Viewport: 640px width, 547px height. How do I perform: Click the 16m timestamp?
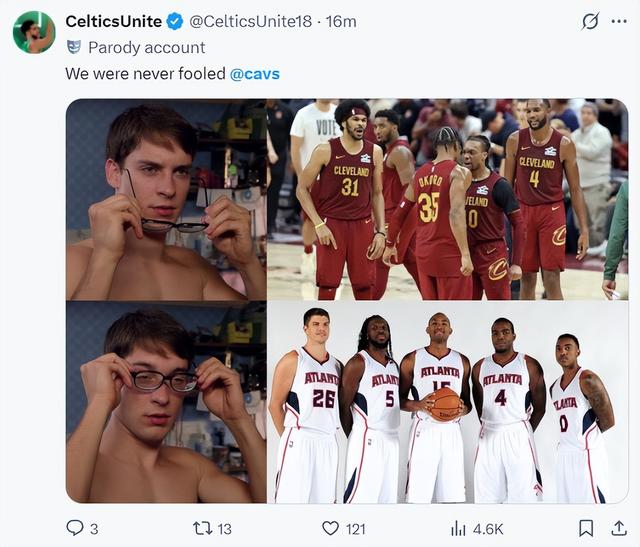[x=341, y=21]
